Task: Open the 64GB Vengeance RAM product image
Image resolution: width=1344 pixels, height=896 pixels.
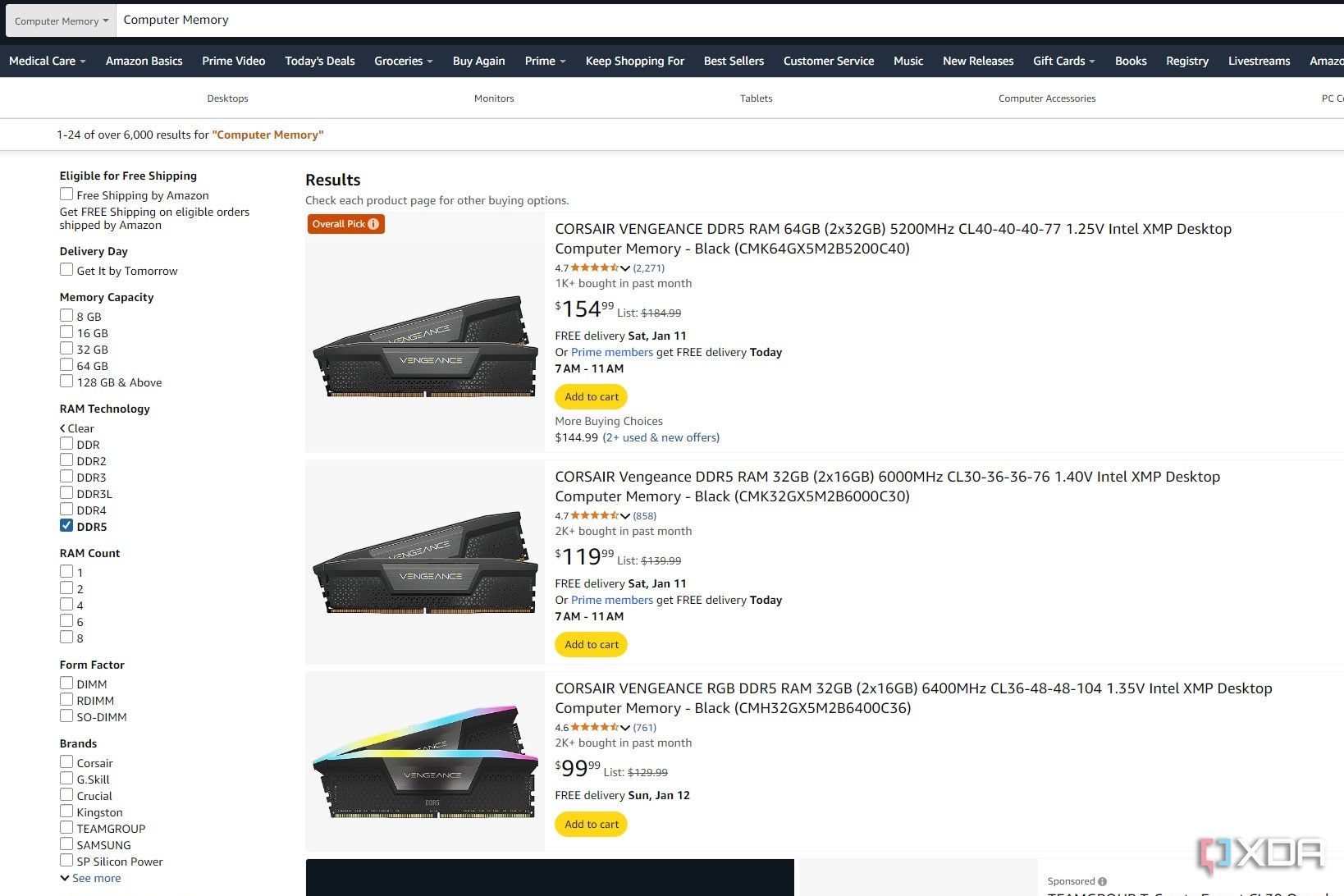Action: click(x=425, y=345)
